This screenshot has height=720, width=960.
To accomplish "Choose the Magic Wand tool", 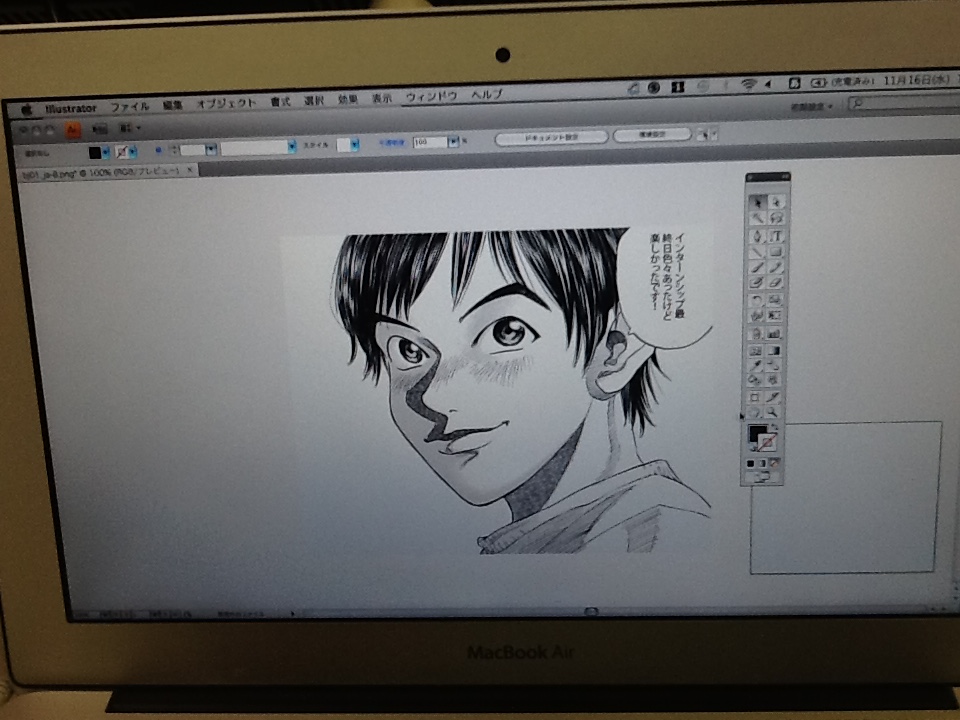I will [x=757, y=217].
